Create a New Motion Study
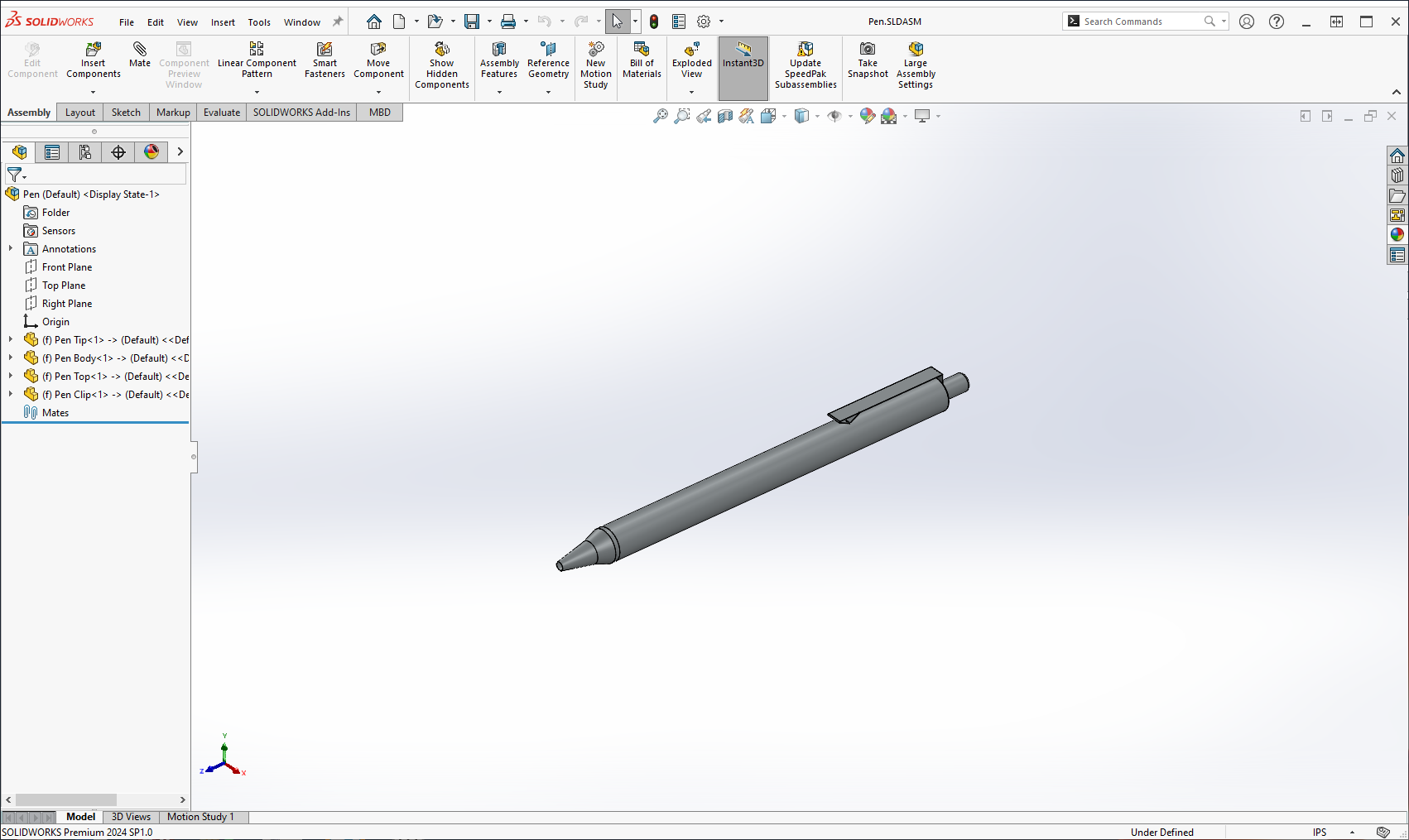The image size is (1409, 840). click(x=596, y=65)
